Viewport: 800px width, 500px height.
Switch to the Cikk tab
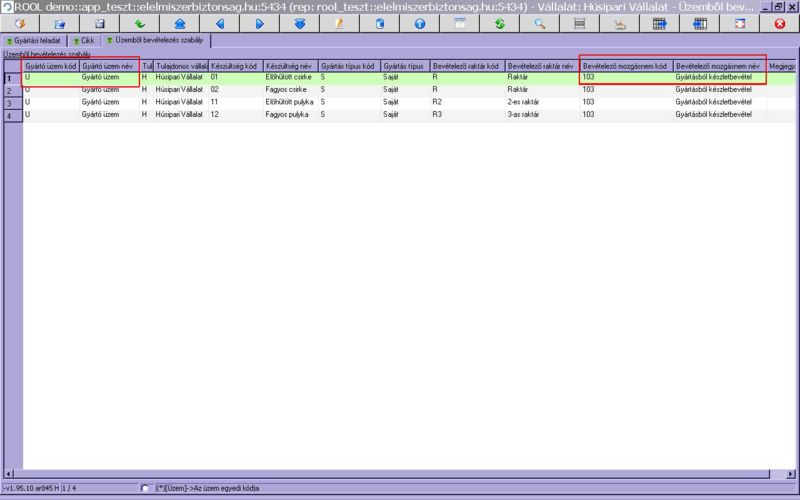[86, 41]
